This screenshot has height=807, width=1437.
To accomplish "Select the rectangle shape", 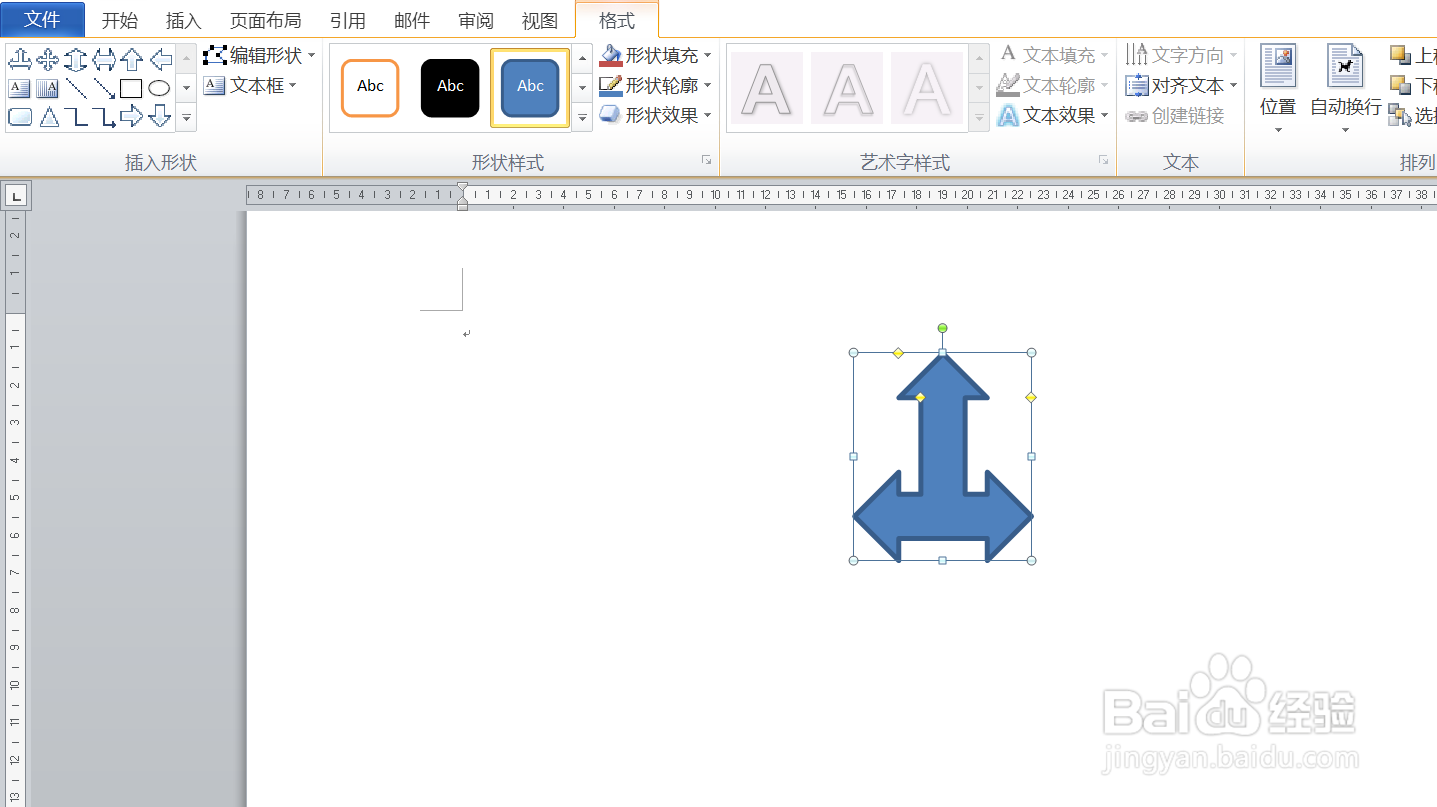I will tap(131, 88).
